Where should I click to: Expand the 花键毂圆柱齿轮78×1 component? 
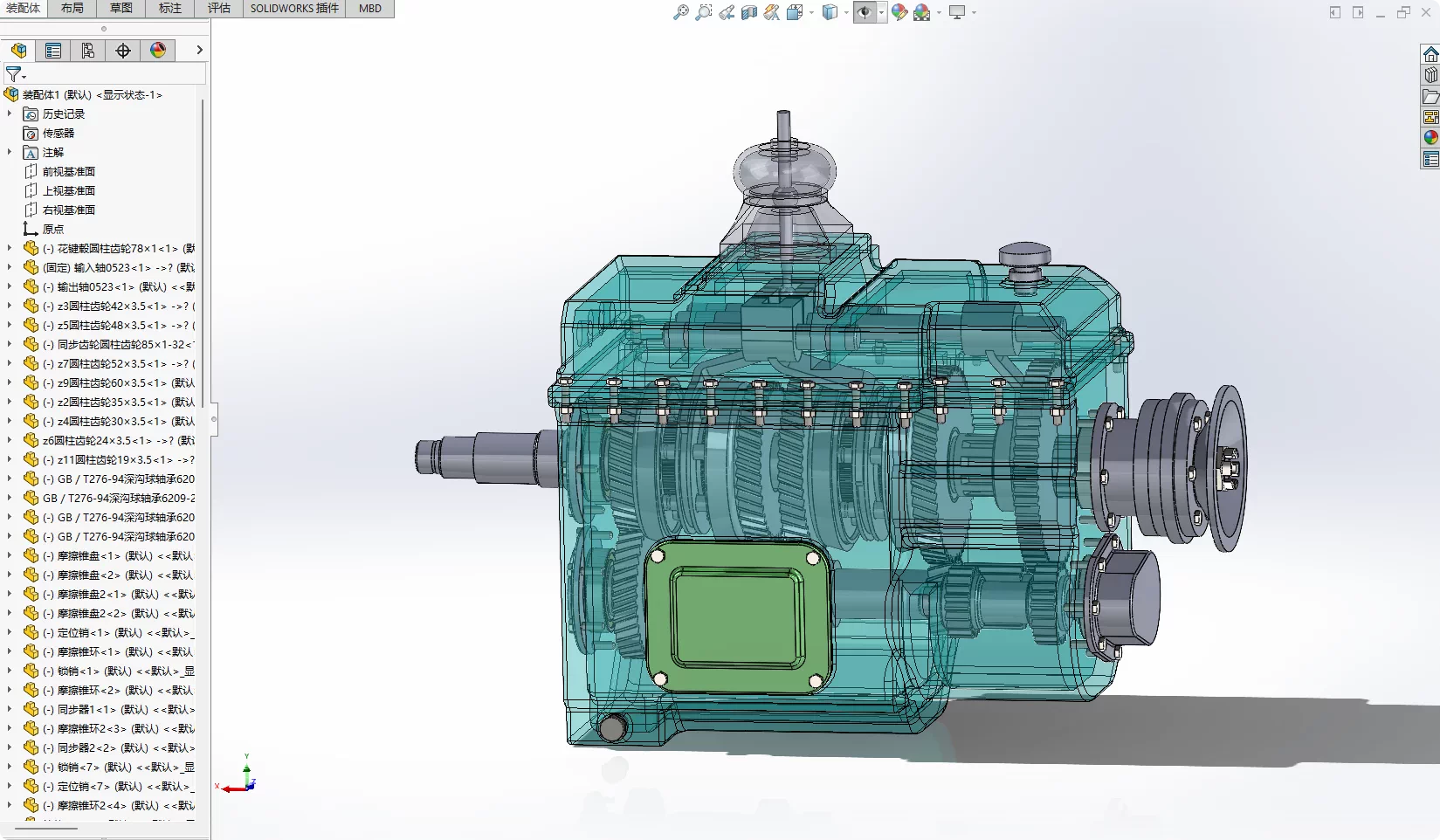(10, 248)
